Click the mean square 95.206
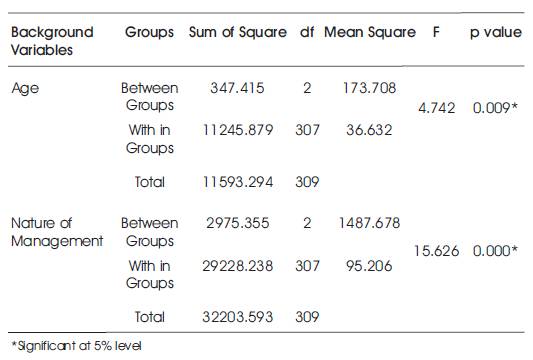Screen dimensions: 533x360 [369, 266]
